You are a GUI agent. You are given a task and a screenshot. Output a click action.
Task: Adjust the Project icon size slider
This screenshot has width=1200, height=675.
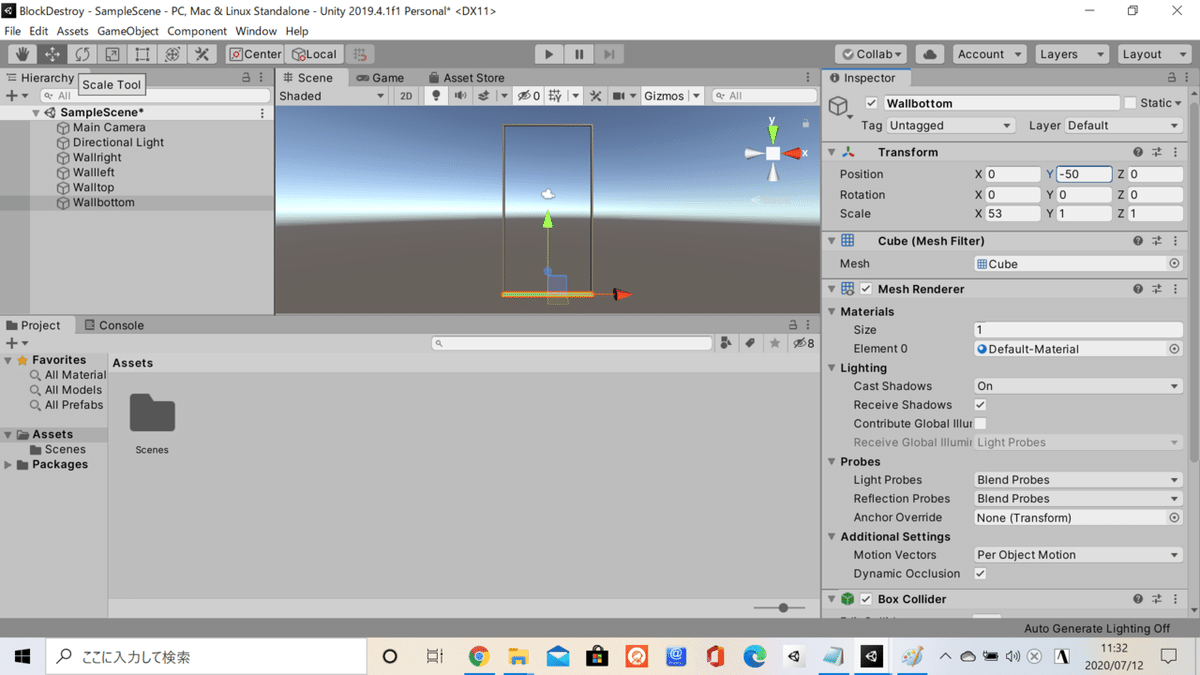785,607
